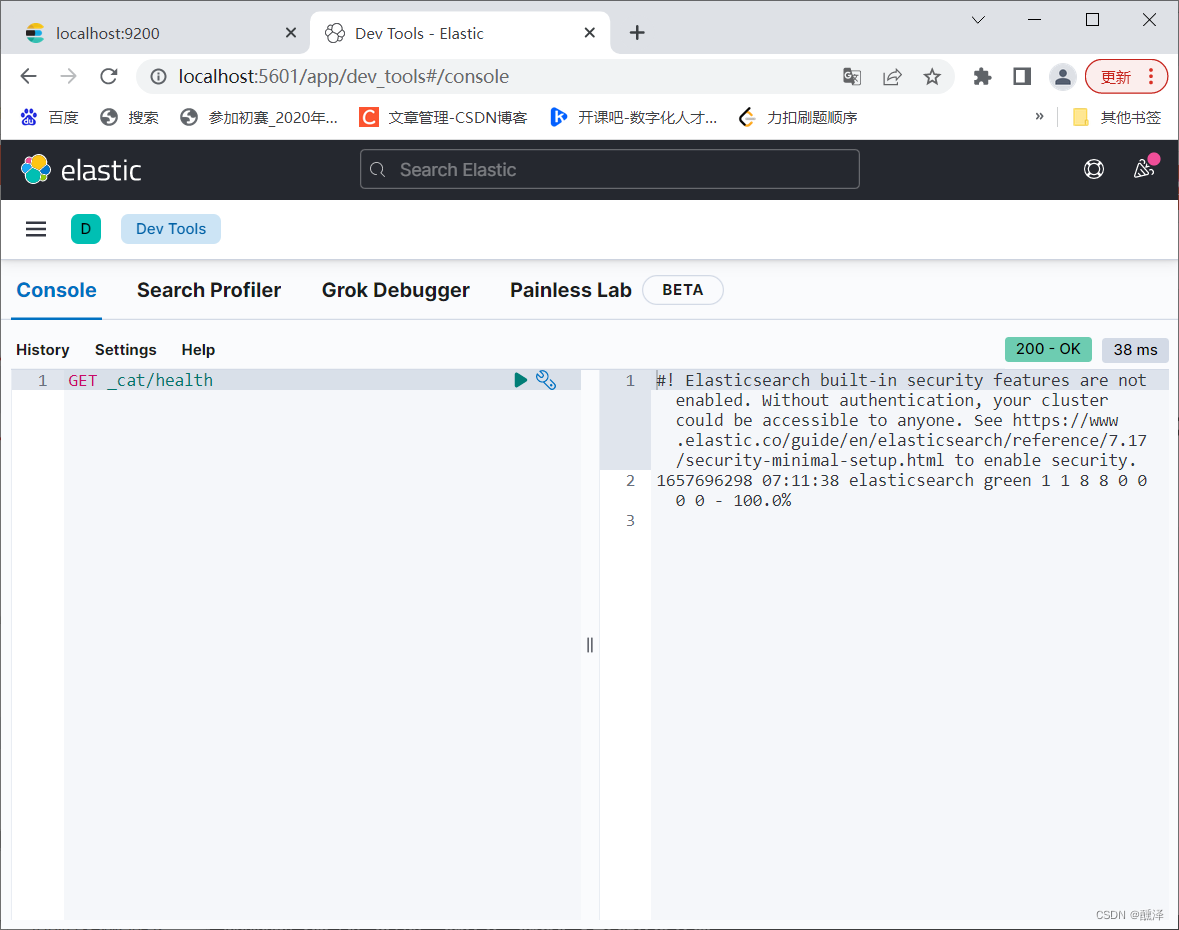Show more bookmarks chevron
This screenshot has width=1179, height=930.
[1039, 117]
